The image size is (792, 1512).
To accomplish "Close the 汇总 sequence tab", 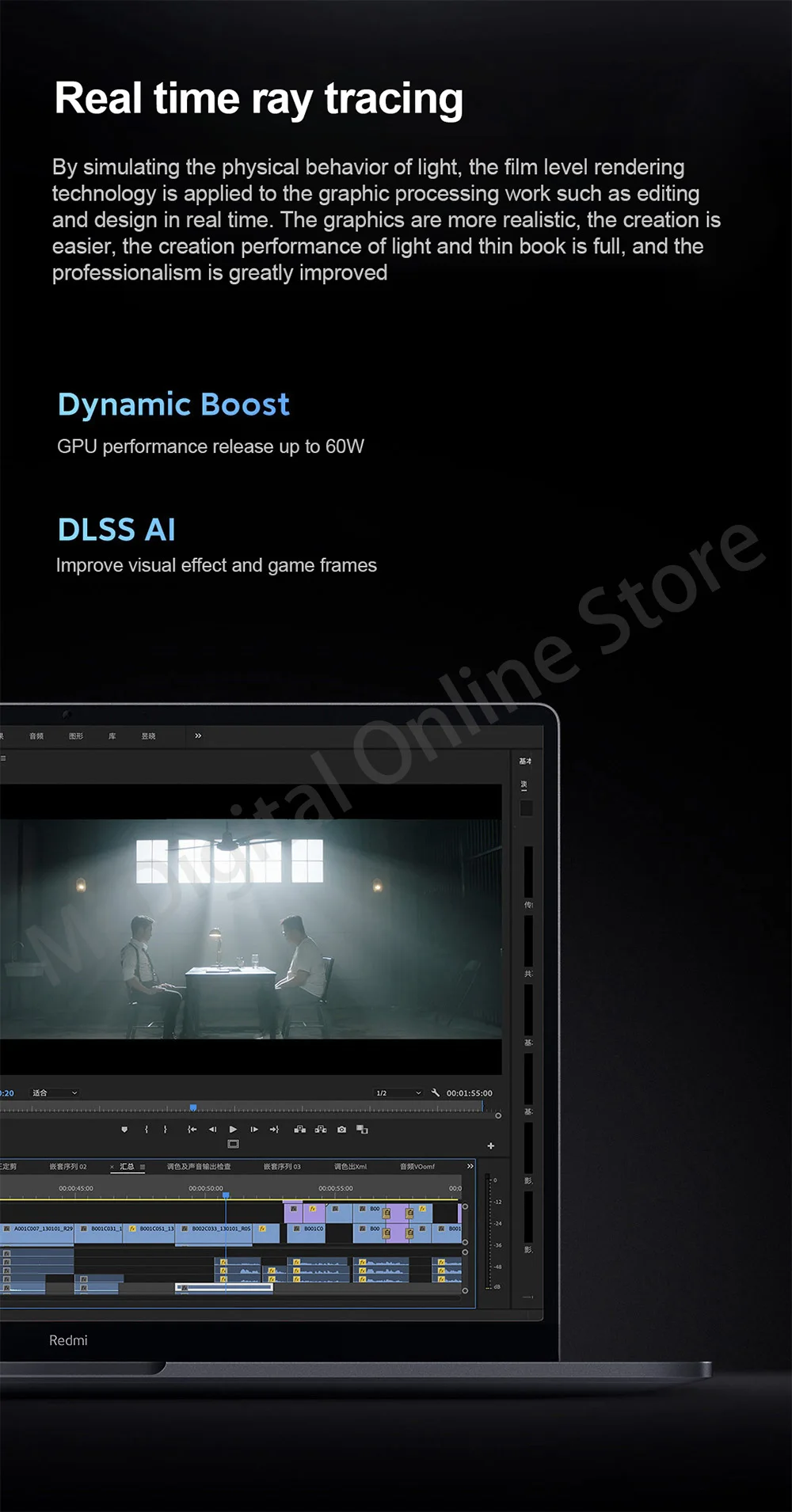I will click(112, 1167).
